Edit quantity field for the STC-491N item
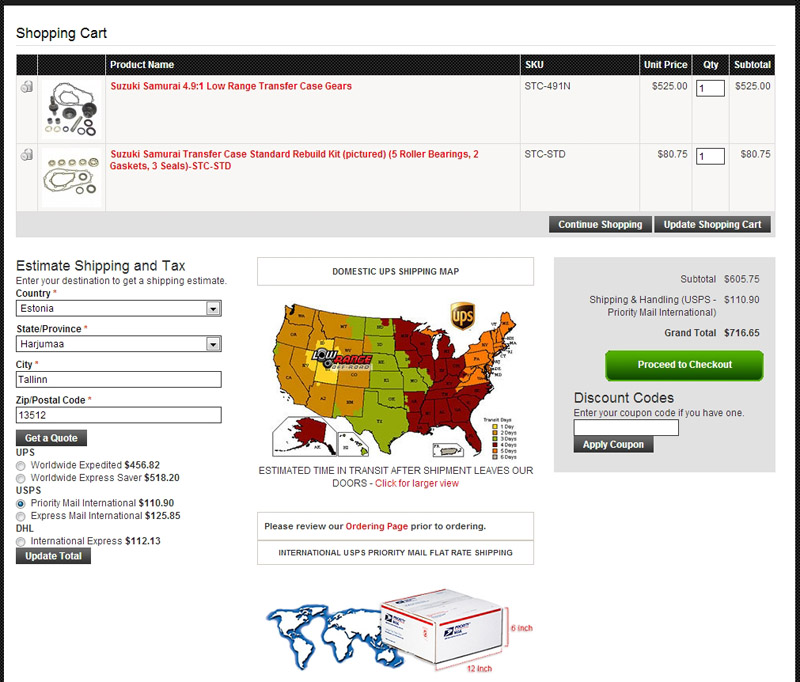Screen dimensions: 800x682 (710, 88)
